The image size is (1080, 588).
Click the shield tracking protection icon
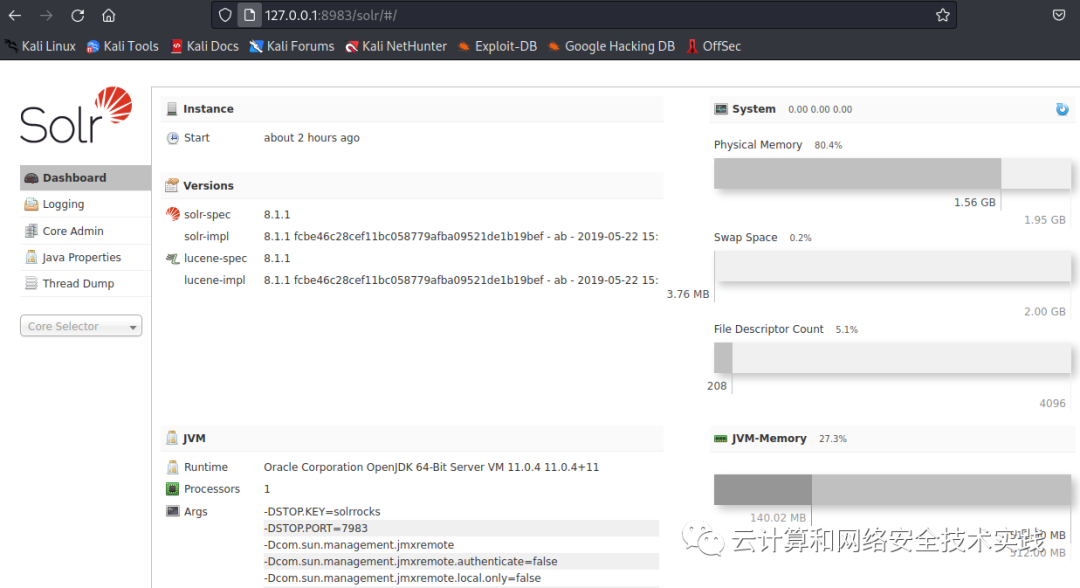pyautogui.click(x=225, y=15)
